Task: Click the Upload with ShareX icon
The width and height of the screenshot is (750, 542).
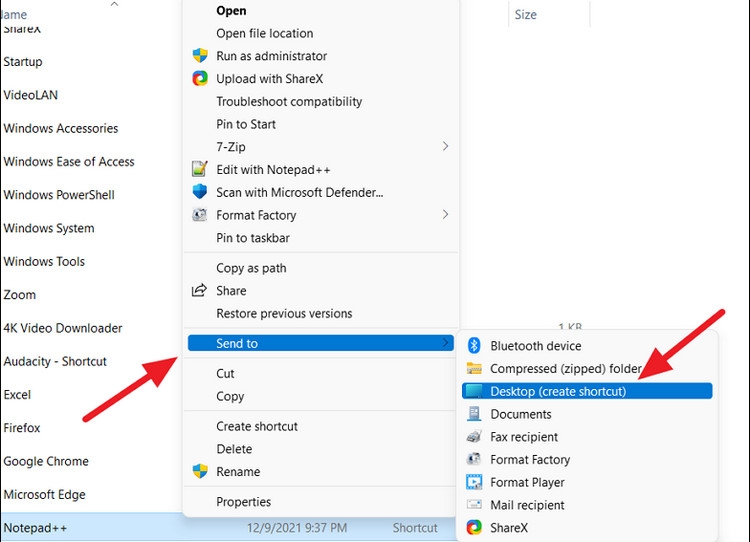Action: click(199, 79)
